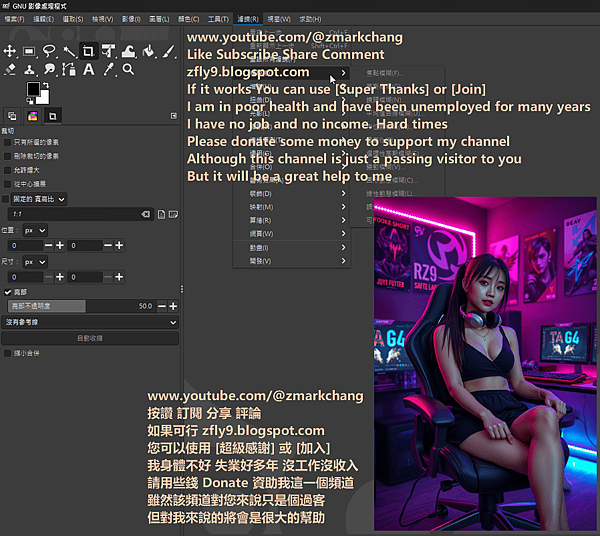Open the guides dropdown below opacity

pos(90,322)
